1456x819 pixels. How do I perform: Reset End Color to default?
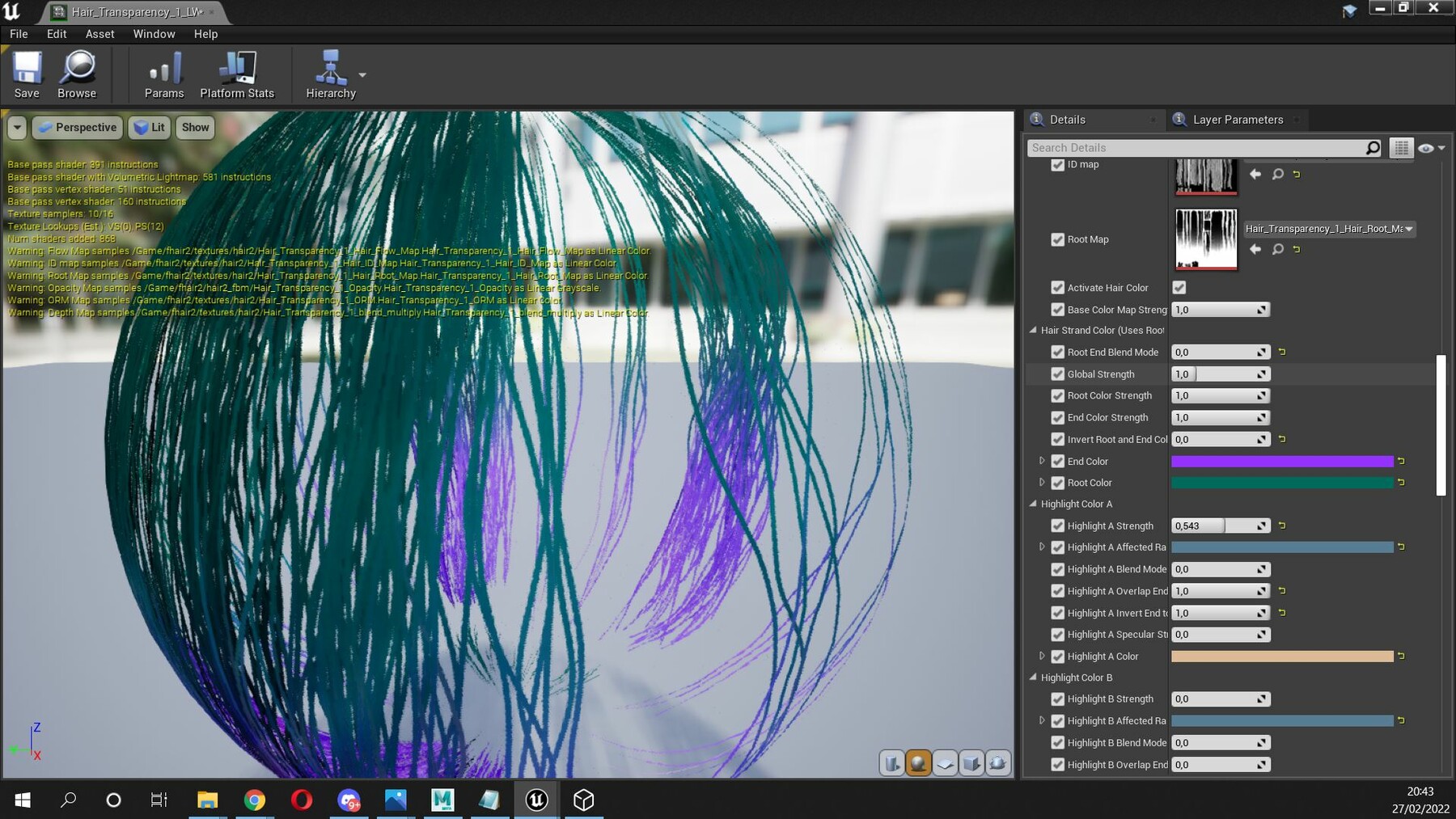click(x=1401, y=462)
